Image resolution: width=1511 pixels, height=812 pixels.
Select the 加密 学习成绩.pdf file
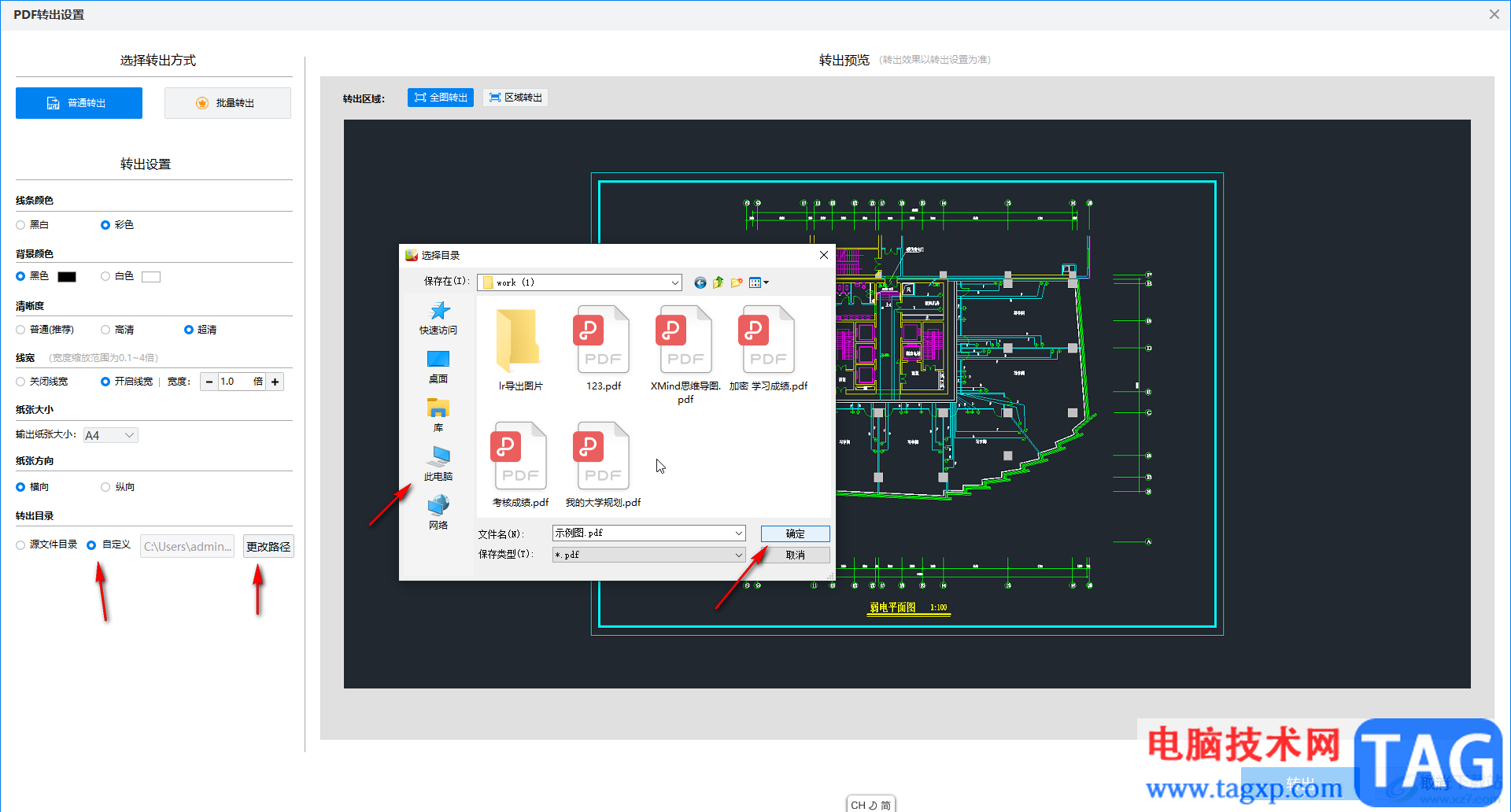coord(768,349)
